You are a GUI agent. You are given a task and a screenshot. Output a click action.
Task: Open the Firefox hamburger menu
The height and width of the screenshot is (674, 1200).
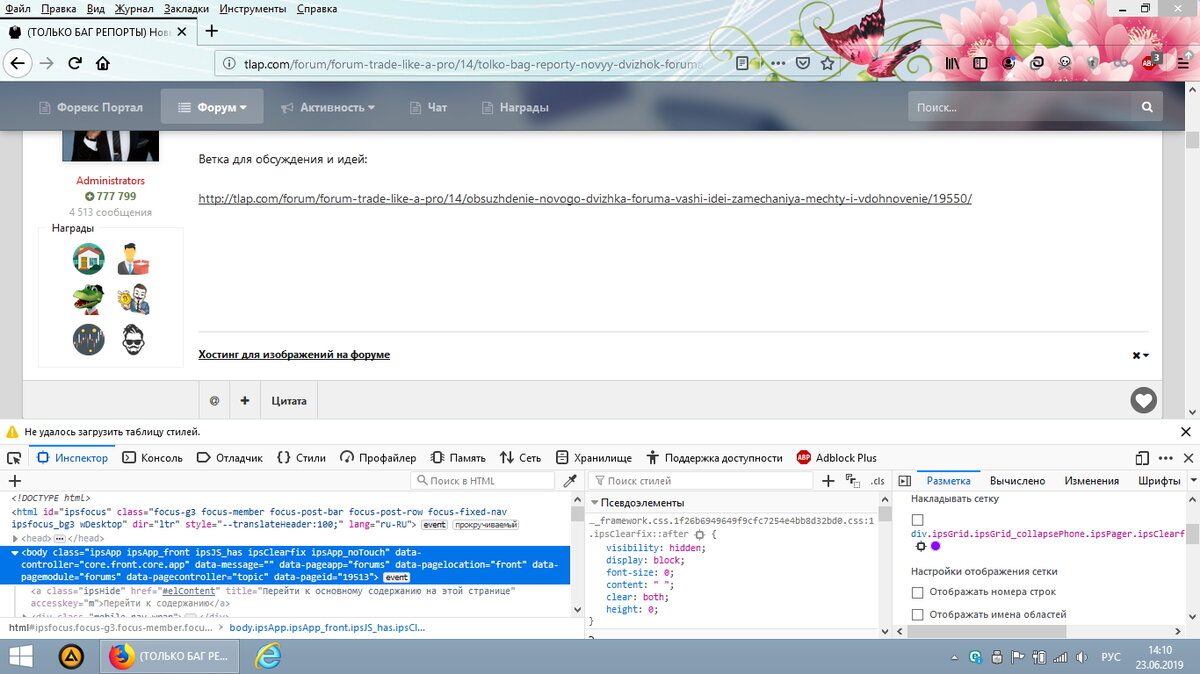[x=1182, y=63]
